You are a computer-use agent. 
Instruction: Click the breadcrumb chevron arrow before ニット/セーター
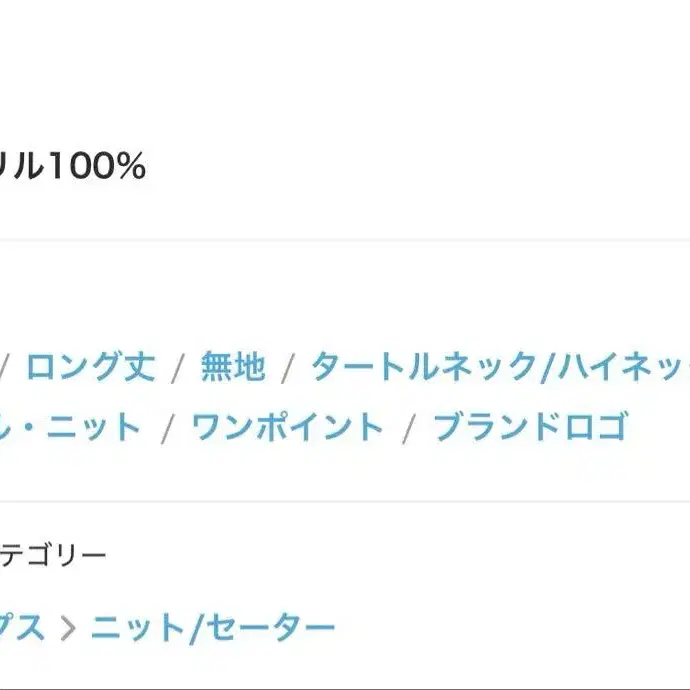pyautogui.click(x=68, y=628)
